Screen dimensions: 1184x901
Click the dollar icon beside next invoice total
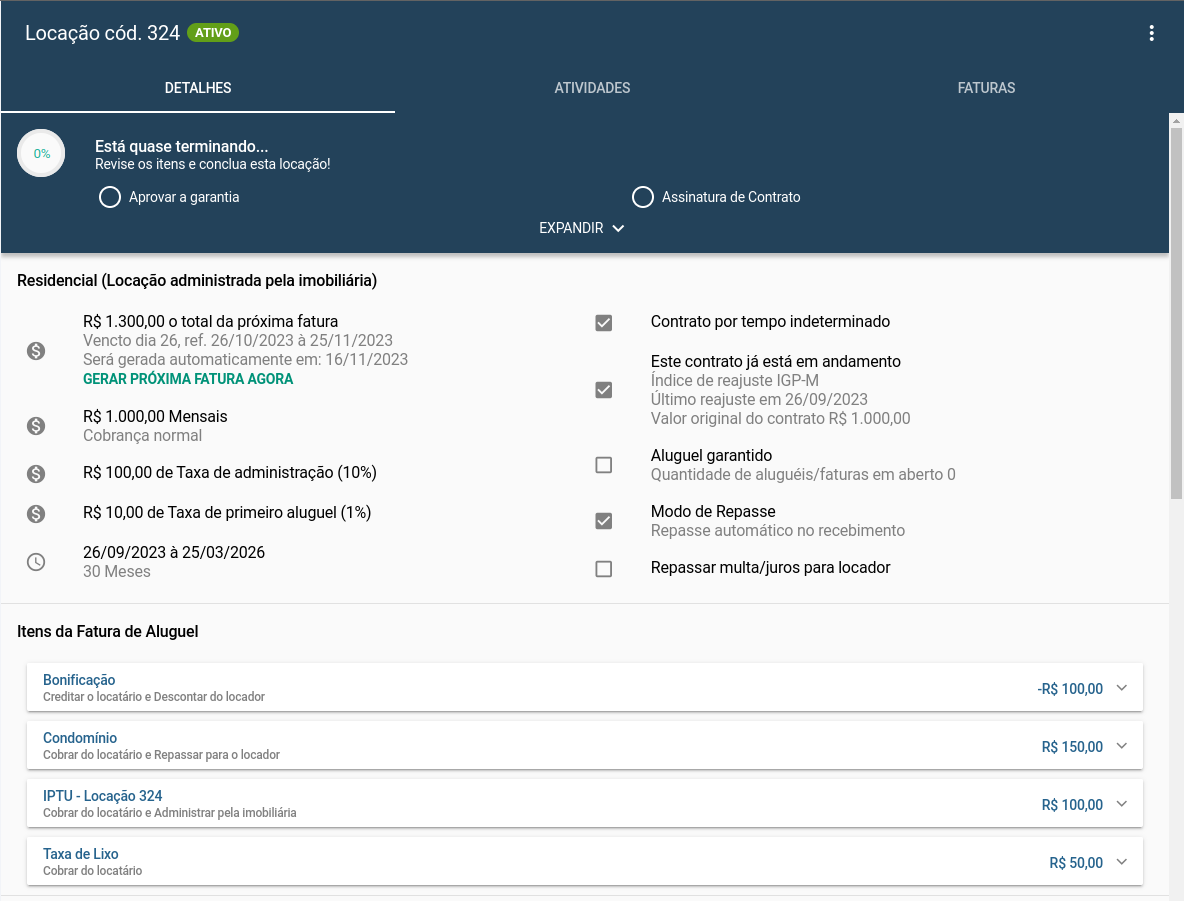[x=36, y=350]
